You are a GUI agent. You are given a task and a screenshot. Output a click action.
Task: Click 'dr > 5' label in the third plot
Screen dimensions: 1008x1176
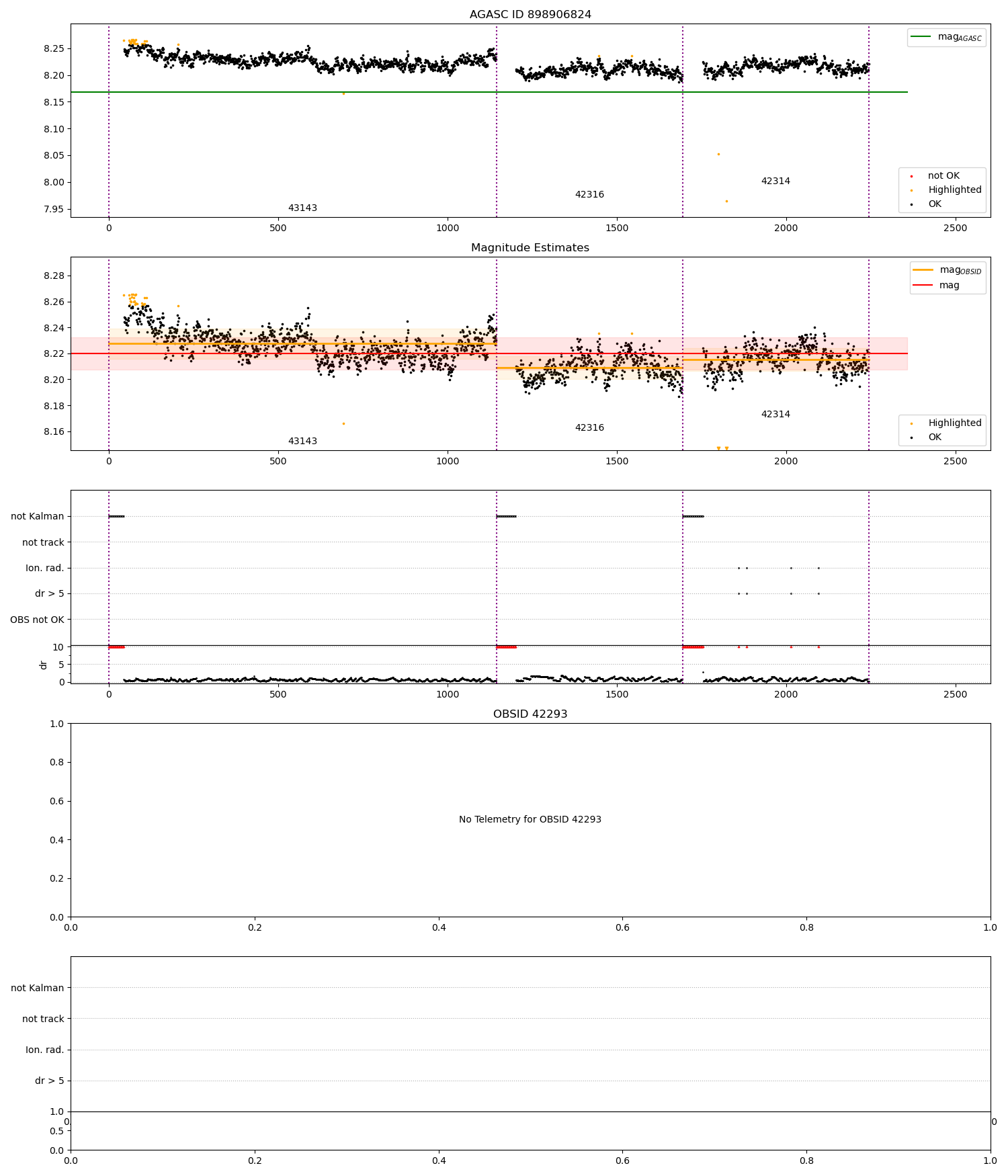coord(50,594)
